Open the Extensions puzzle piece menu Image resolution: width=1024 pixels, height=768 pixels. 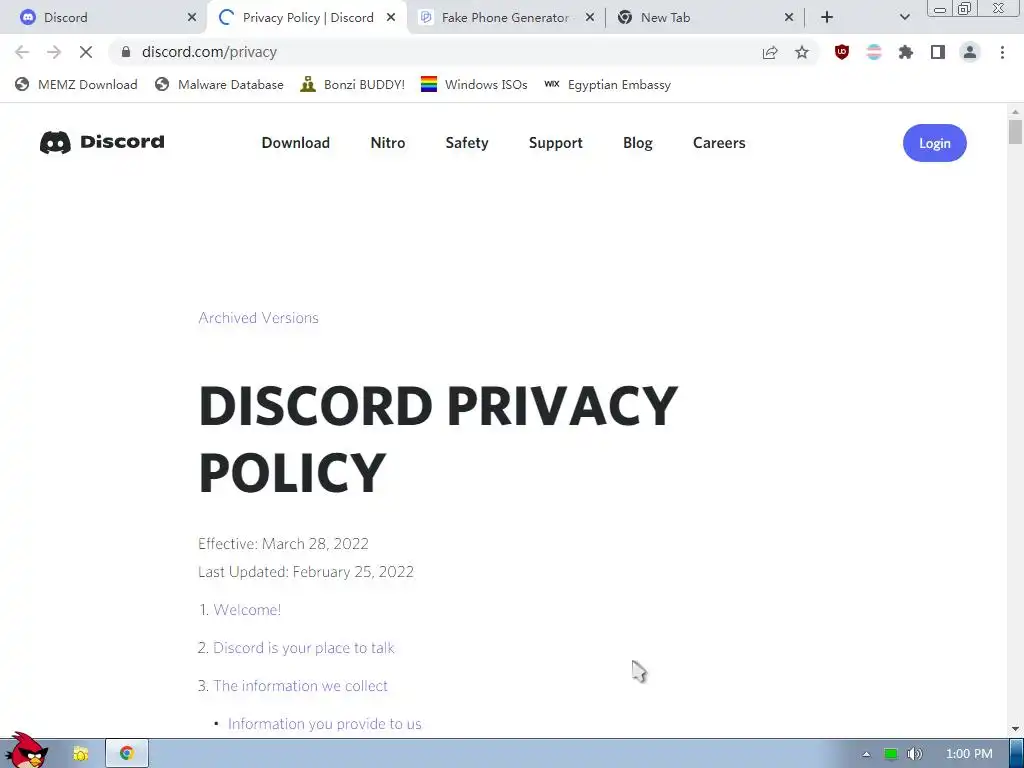click(906, 52)
